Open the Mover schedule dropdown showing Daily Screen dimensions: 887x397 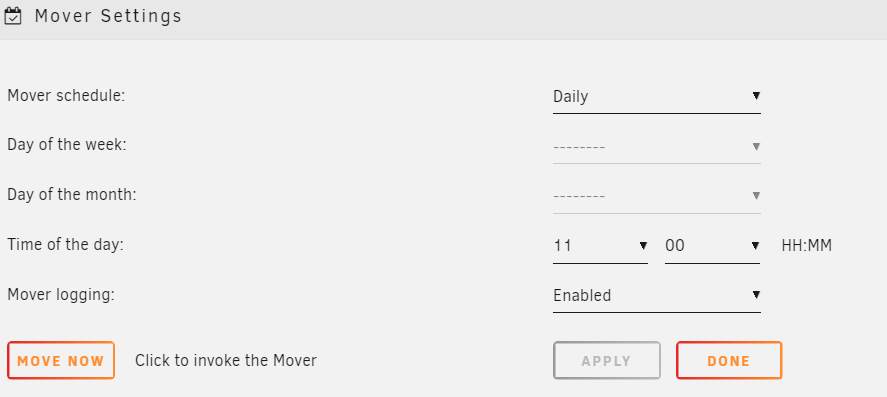(x=657, y=97)
